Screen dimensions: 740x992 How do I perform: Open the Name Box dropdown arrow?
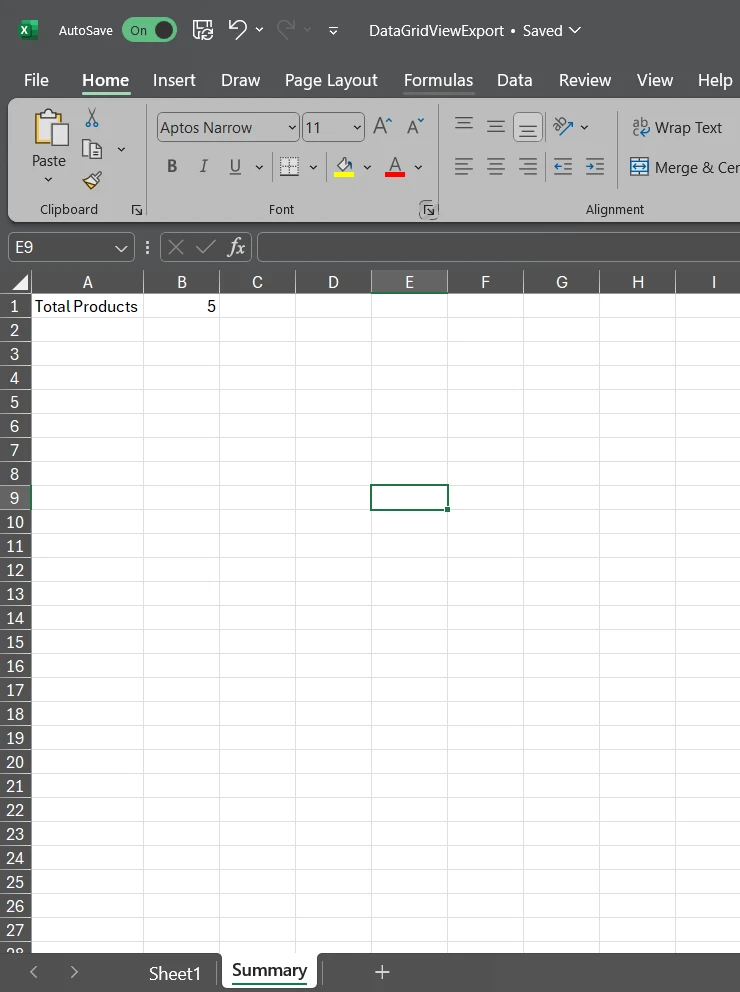(122, 247)
